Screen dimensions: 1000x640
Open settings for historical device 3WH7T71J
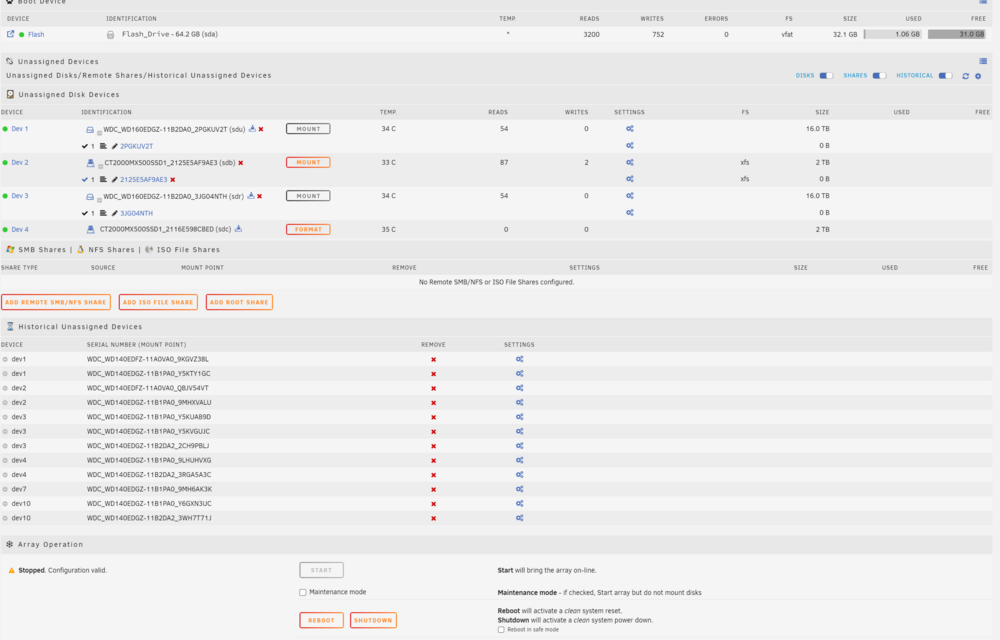[519, 518]
